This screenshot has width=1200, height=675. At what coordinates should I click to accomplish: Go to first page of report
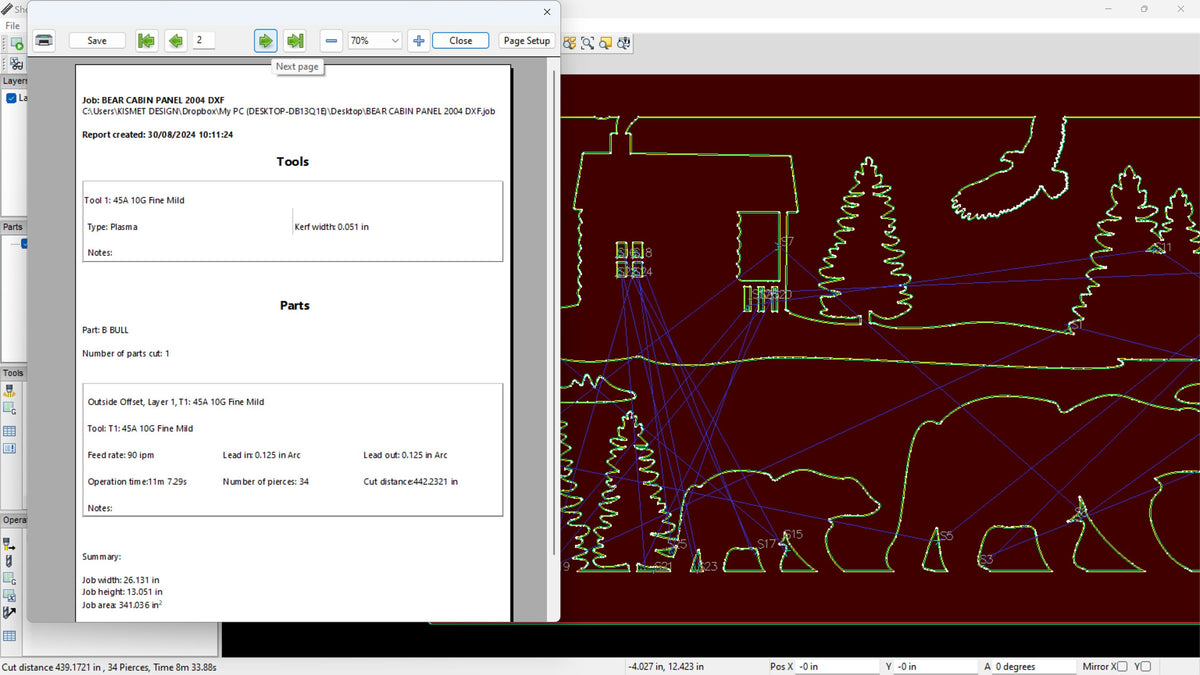(x=147, y=40)
